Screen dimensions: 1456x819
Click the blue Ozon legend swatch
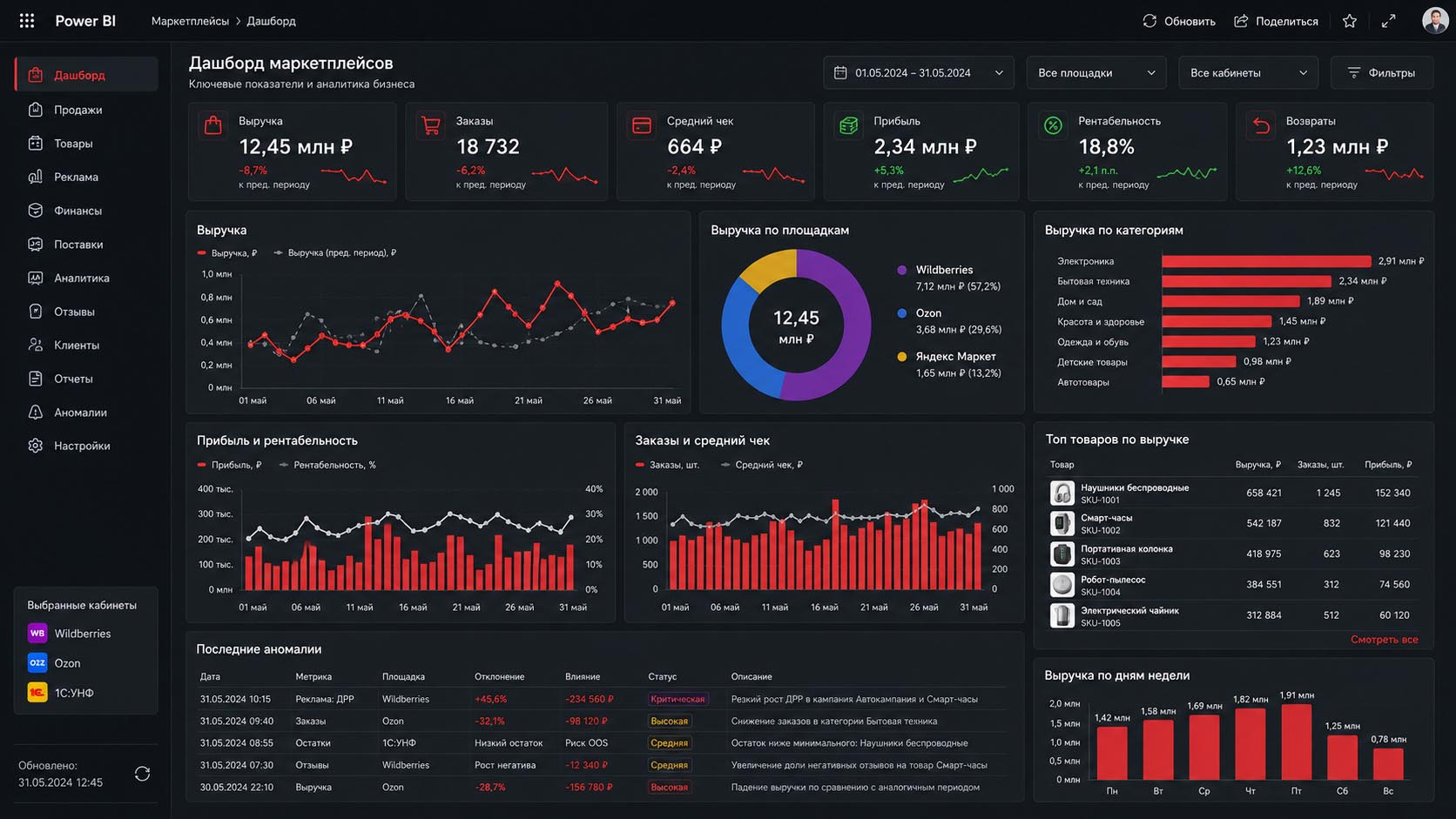pos(902,313)
